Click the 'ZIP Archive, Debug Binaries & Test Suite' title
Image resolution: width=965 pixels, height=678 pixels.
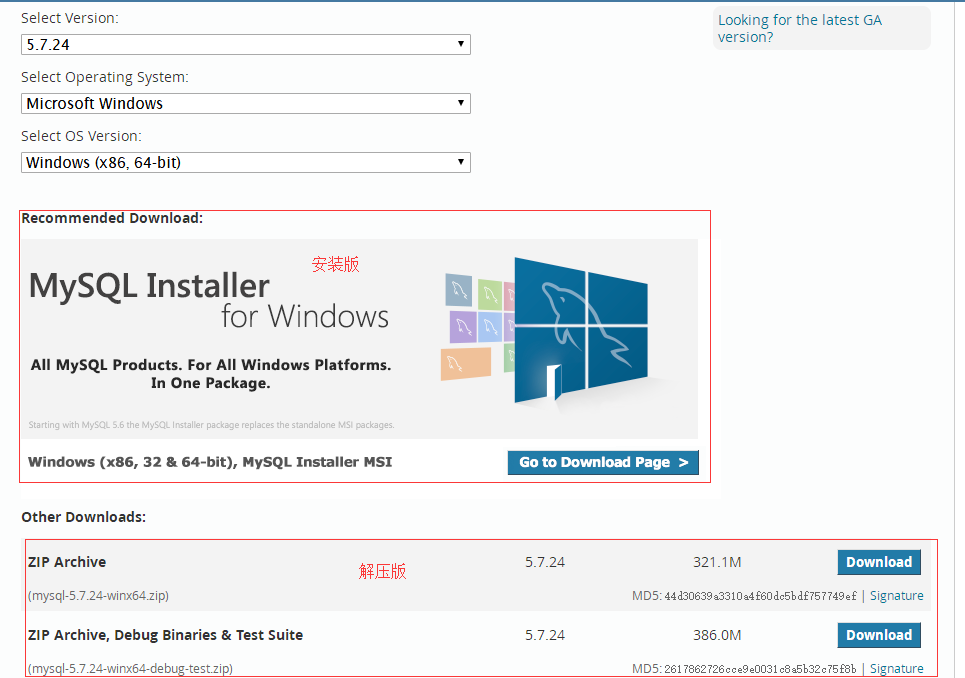(x=166, y=635)
